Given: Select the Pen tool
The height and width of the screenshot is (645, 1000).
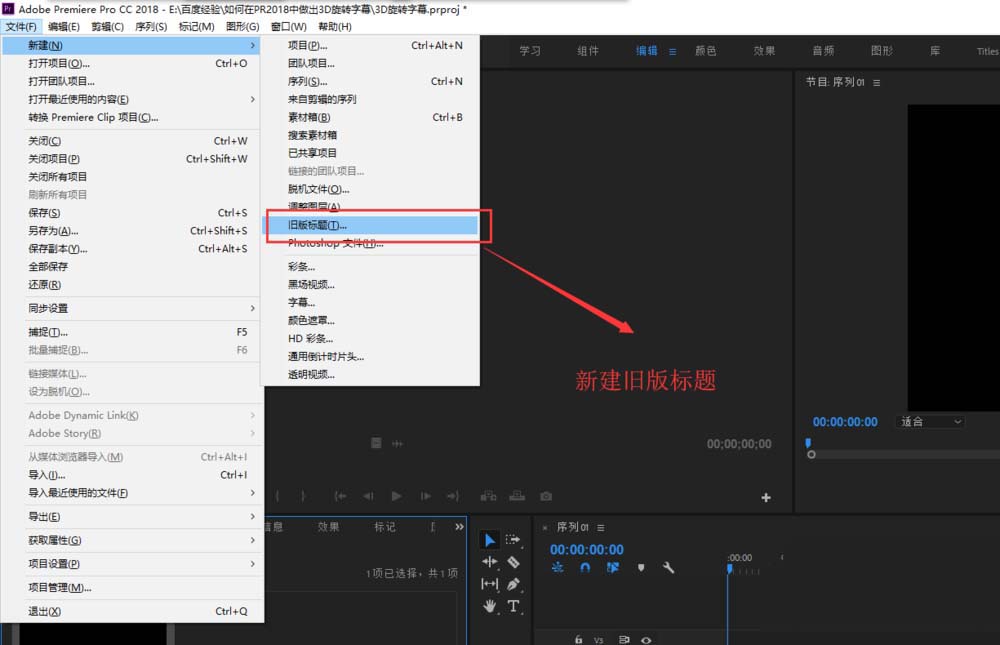Looking at the screenshot, I should [x=515, y=584].
